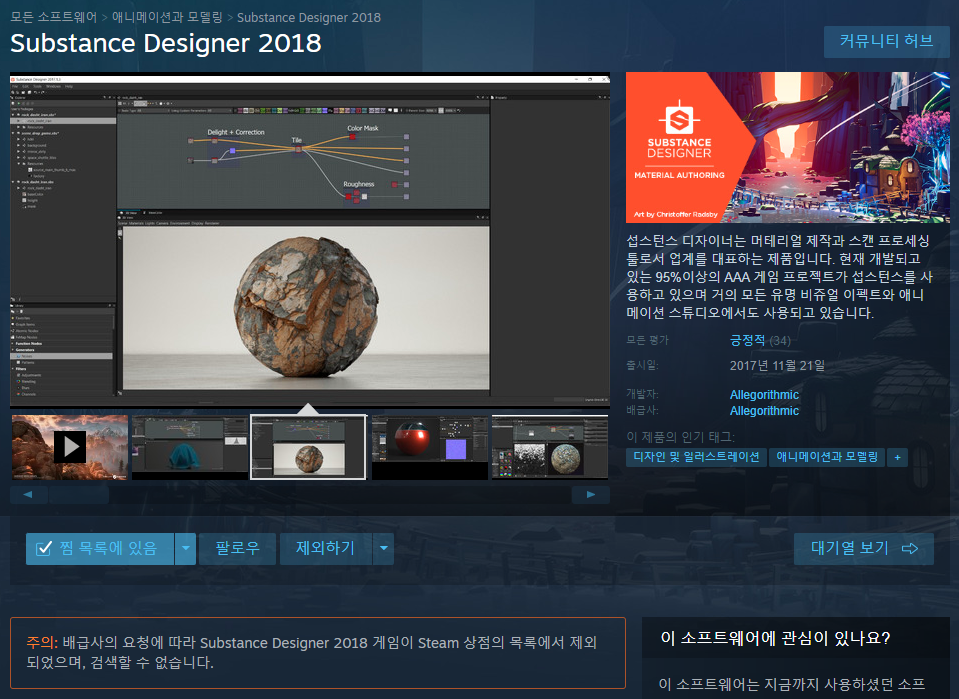Viewport: 959px width, 699px height.
Task: Open 대기열 보기 queue
Action: pos(864,549)
